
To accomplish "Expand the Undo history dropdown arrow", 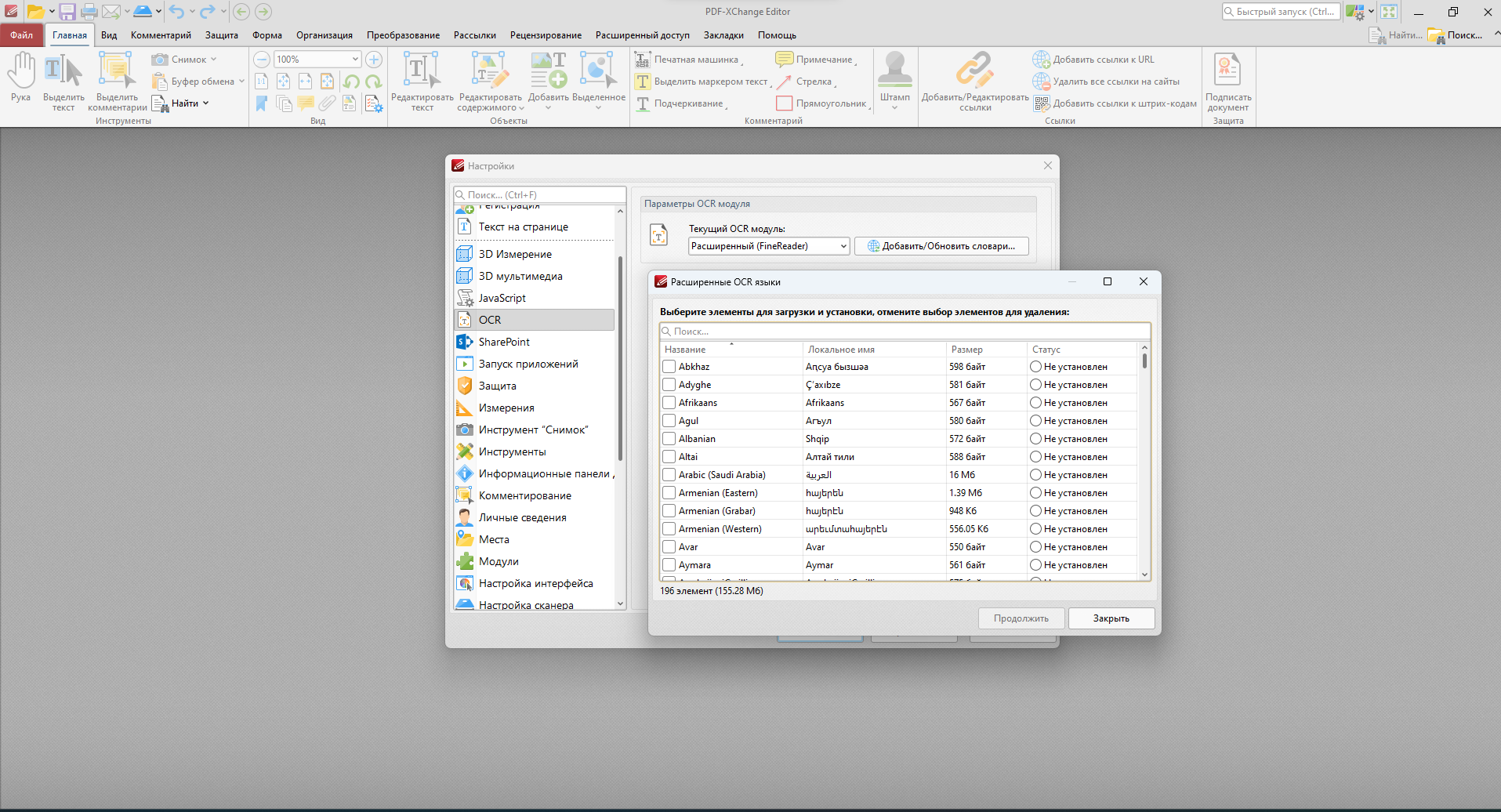I will (x=192, y=12).
